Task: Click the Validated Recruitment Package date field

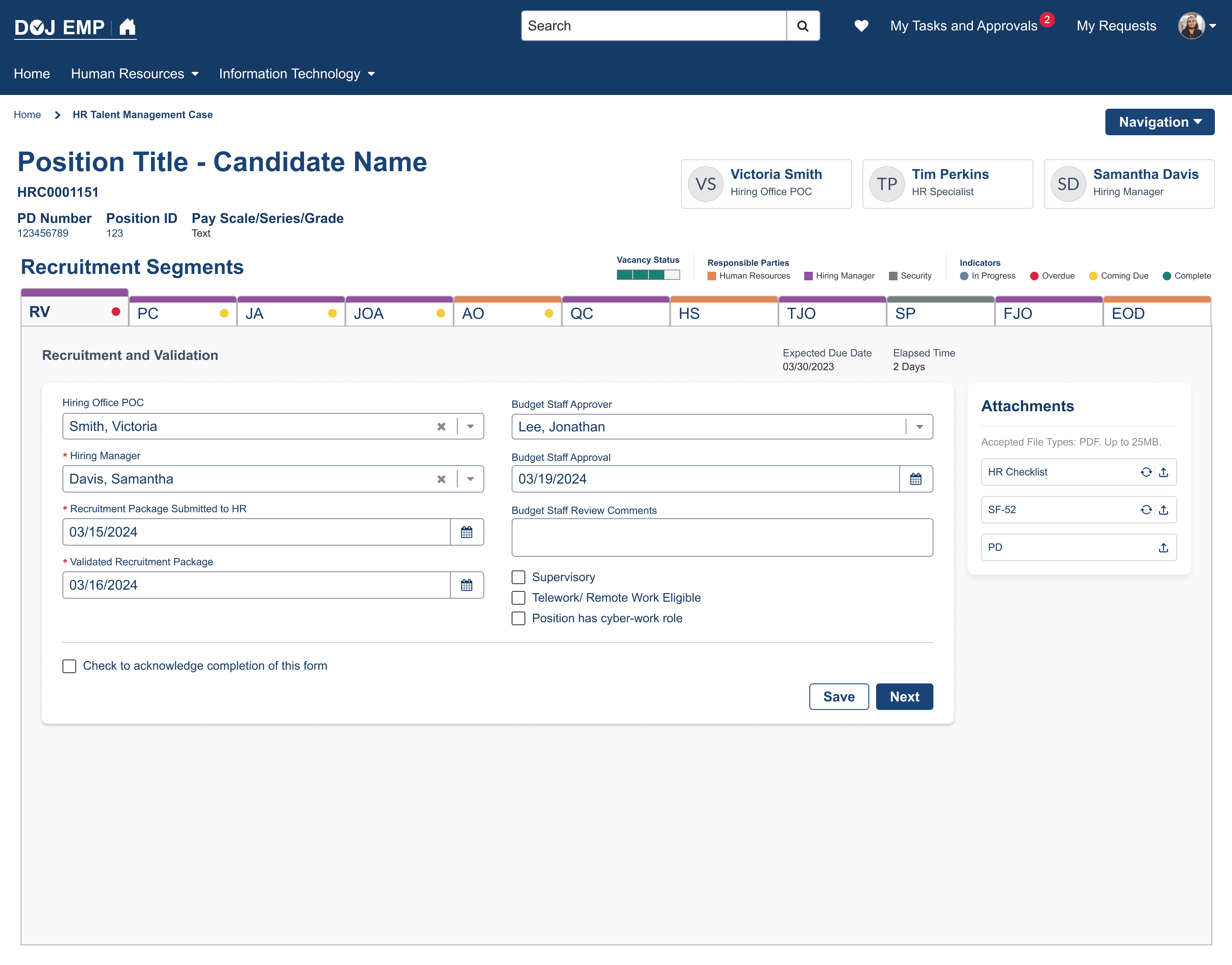Action: coord(256,585)
